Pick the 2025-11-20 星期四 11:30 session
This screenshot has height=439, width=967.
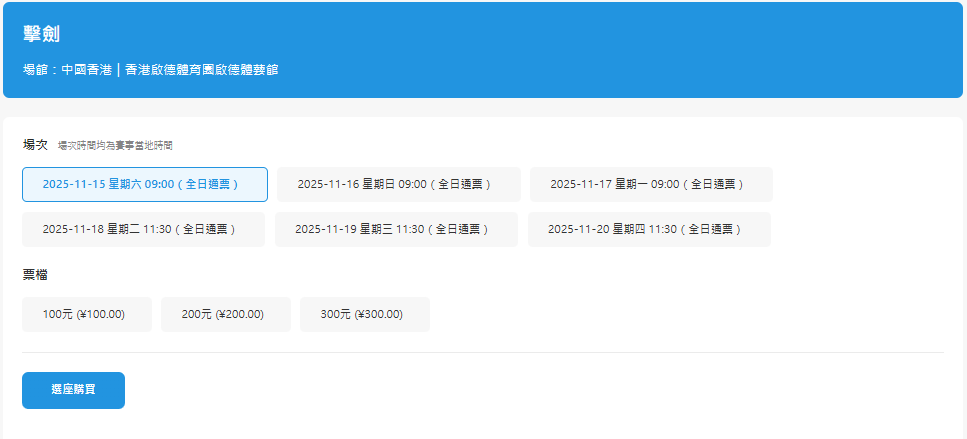(x=649, y=229)
